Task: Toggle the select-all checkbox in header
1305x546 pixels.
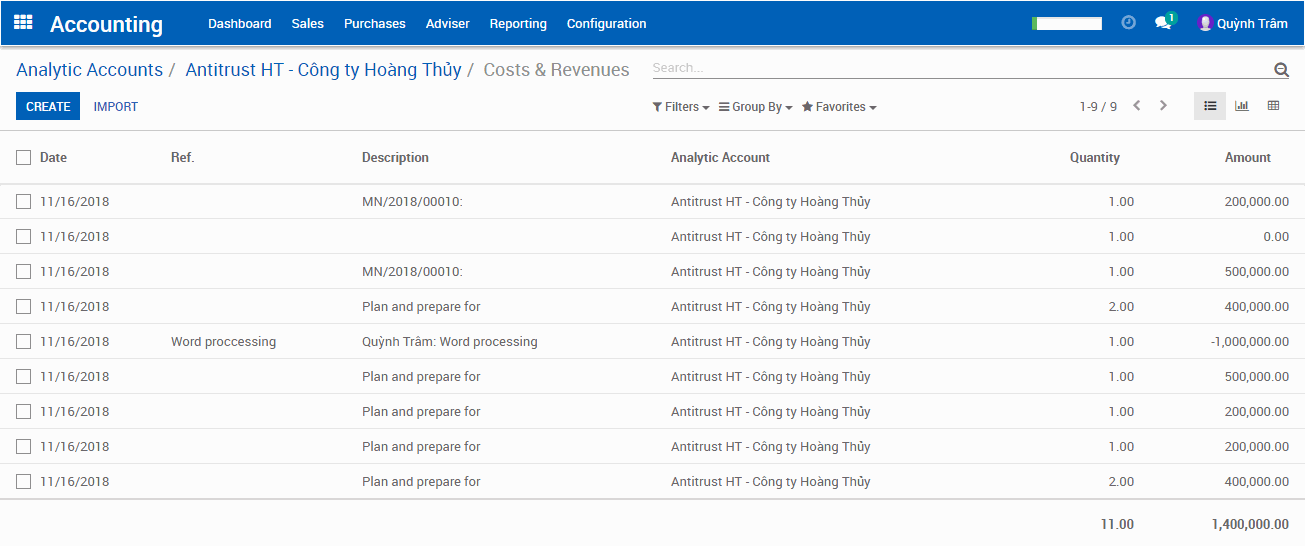Action: pos(24,157)
